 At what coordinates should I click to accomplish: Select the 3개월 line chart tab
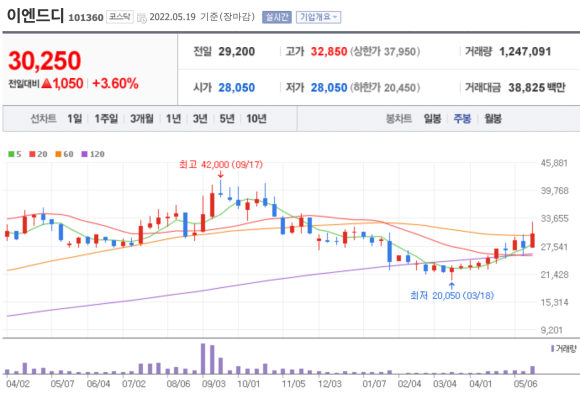142,119
